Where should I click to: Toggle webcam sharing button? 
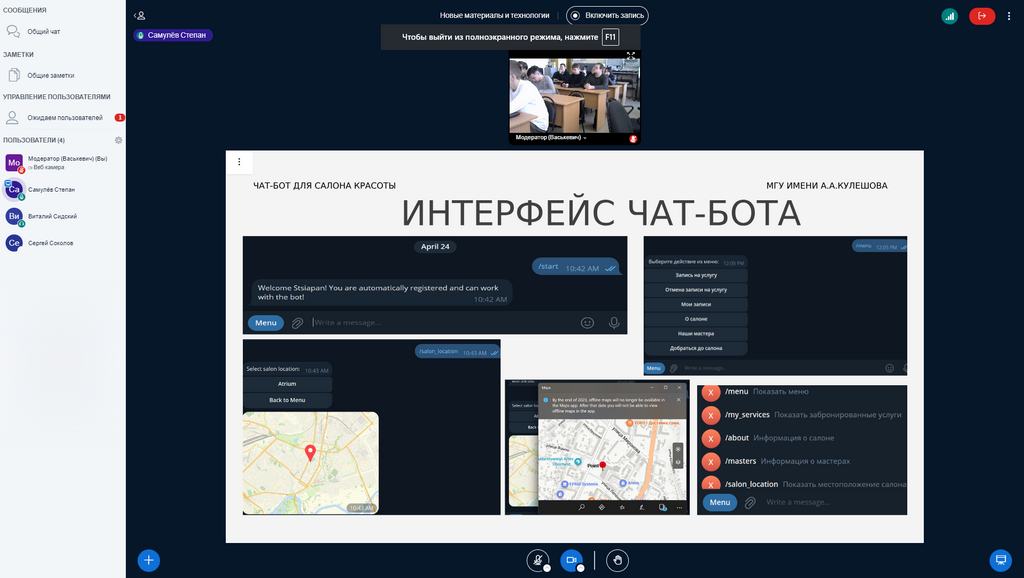pos(571,561)
